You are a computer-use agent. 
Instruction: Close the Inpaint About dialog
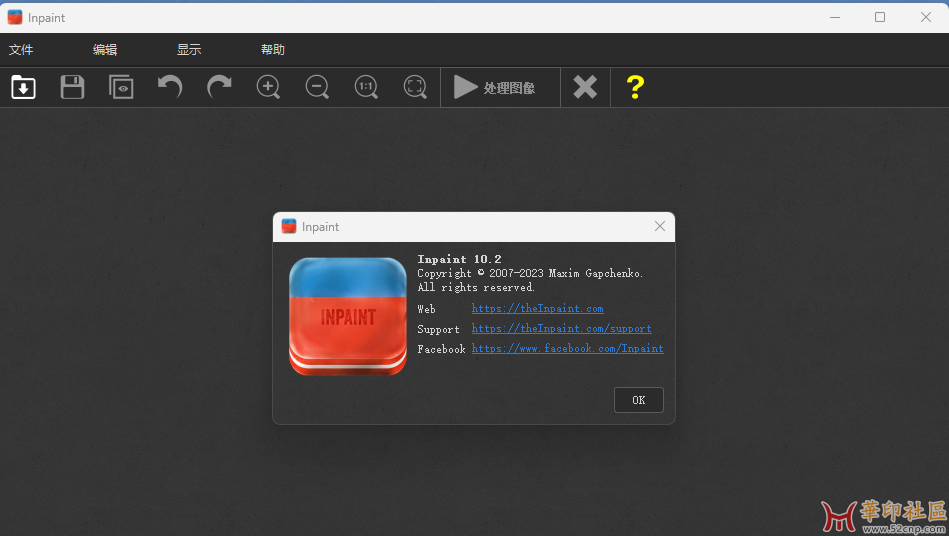point(660,227)
